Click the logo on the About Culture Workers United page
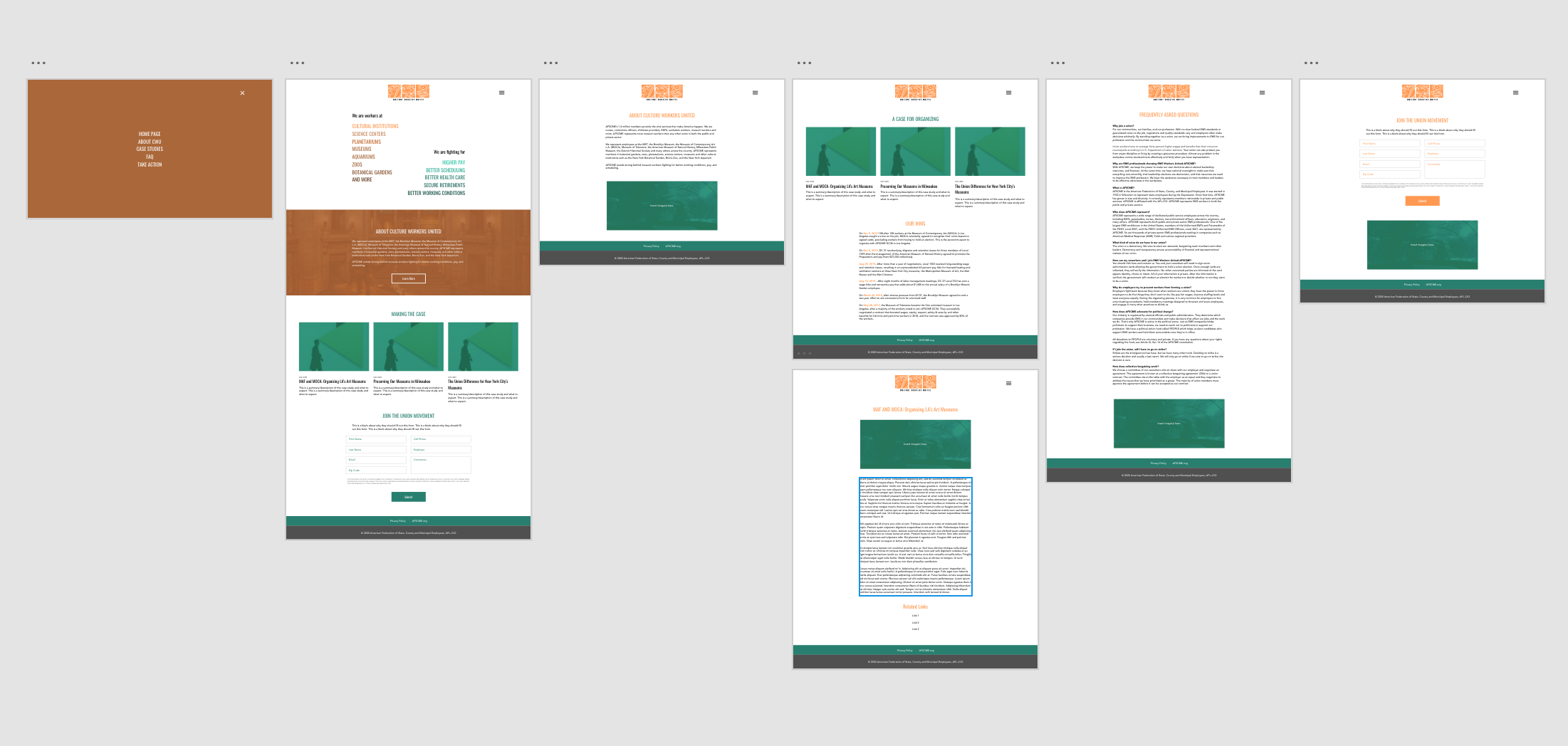The width and height of the screenshot is (1568, 746). 661,91
